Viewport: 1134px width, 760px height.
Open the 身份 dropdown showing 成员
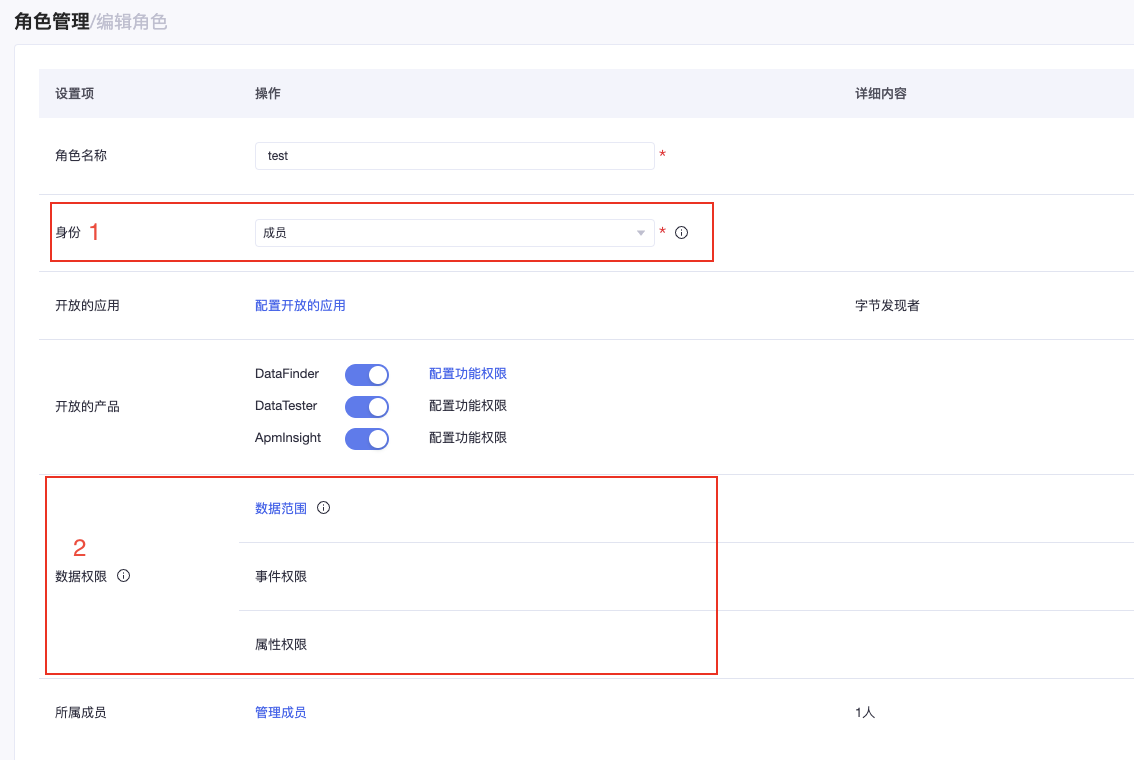454,233
